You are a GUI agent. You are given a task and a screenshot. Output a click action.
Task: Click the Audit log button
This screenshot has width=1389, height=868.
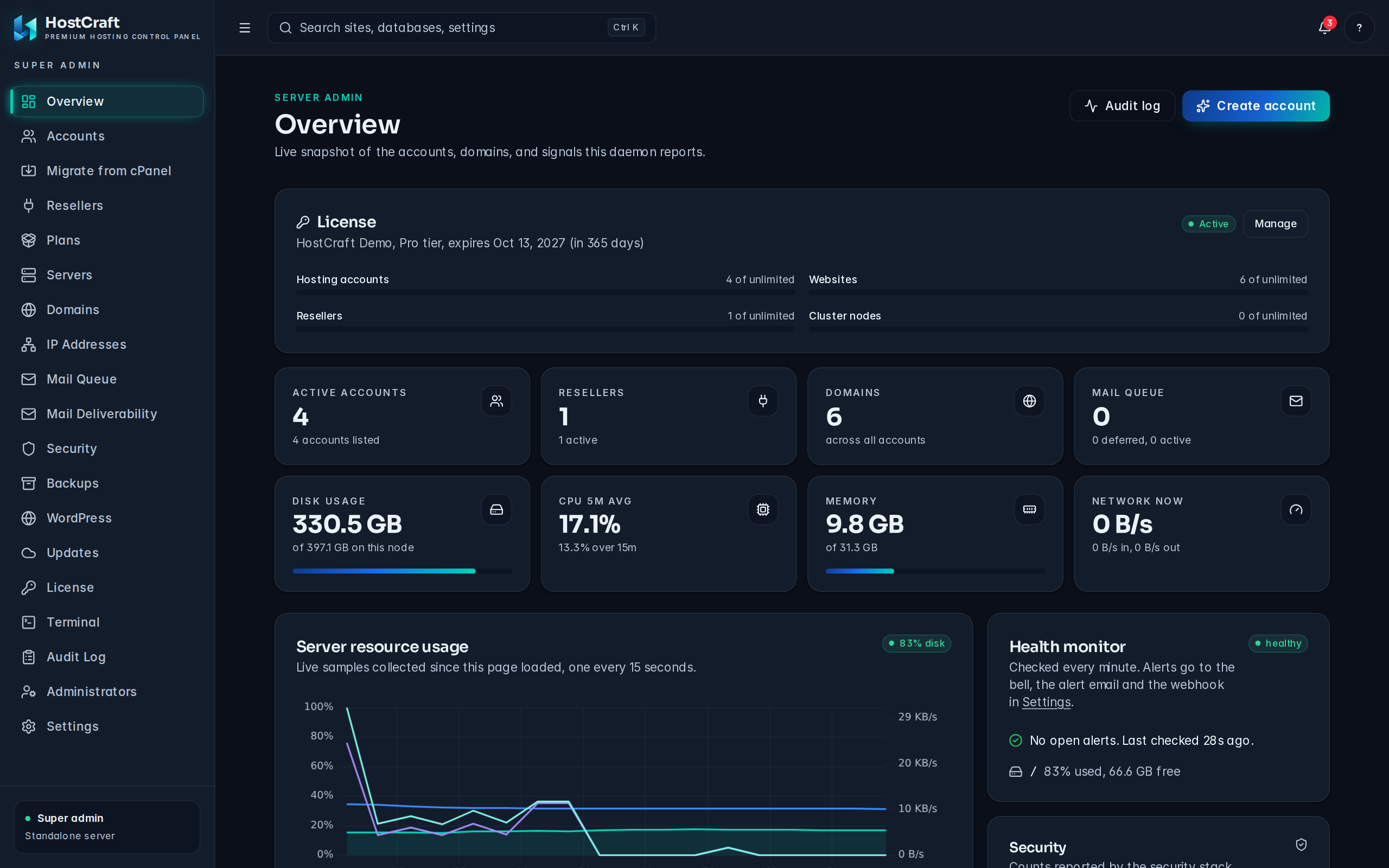point(1122,106)
